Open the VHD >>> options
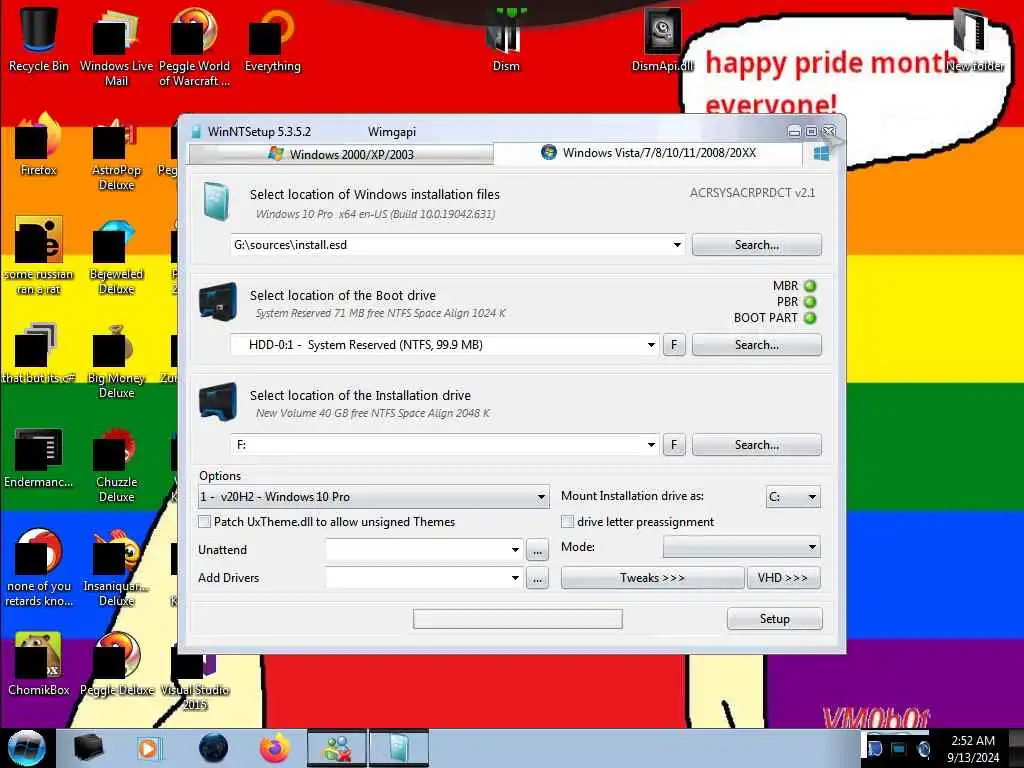1024x768 pixels. coord(782,578)
